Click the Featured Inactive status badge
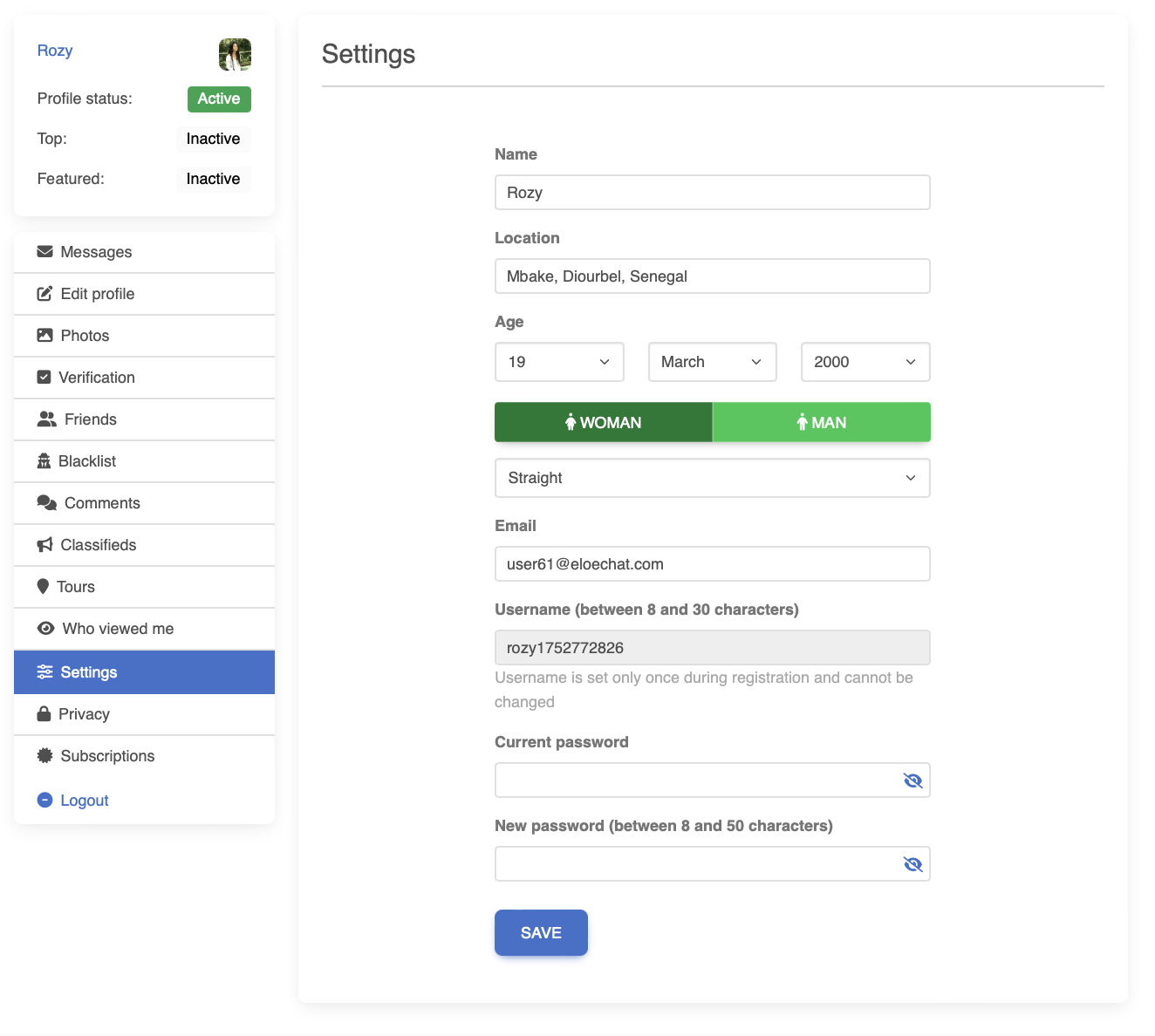The width and height of the screenshot is (1155, 1036). click(x=213, y=179)
